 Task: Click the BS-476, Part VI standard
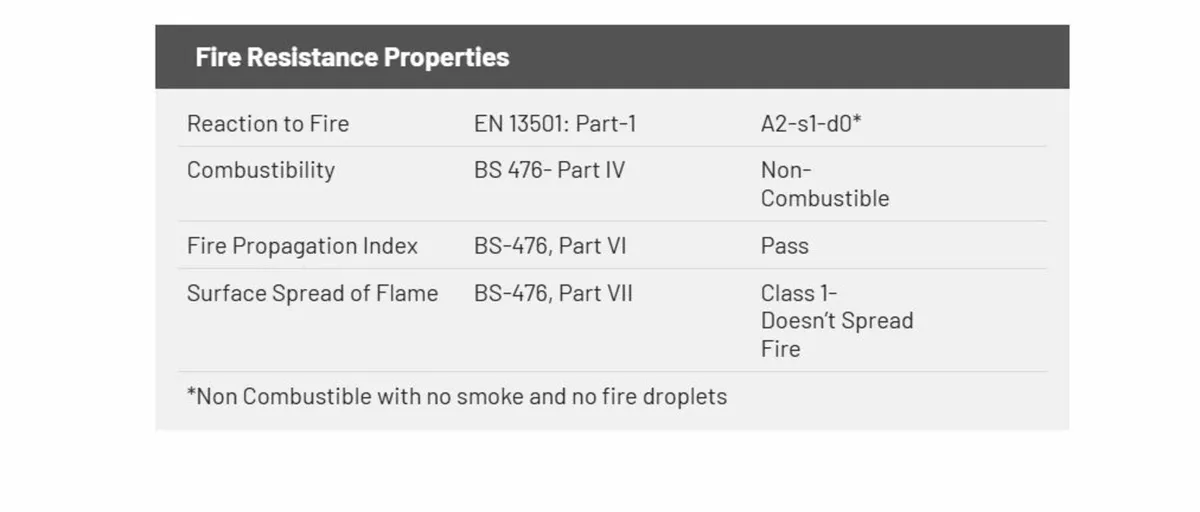[x=550, y=246]
